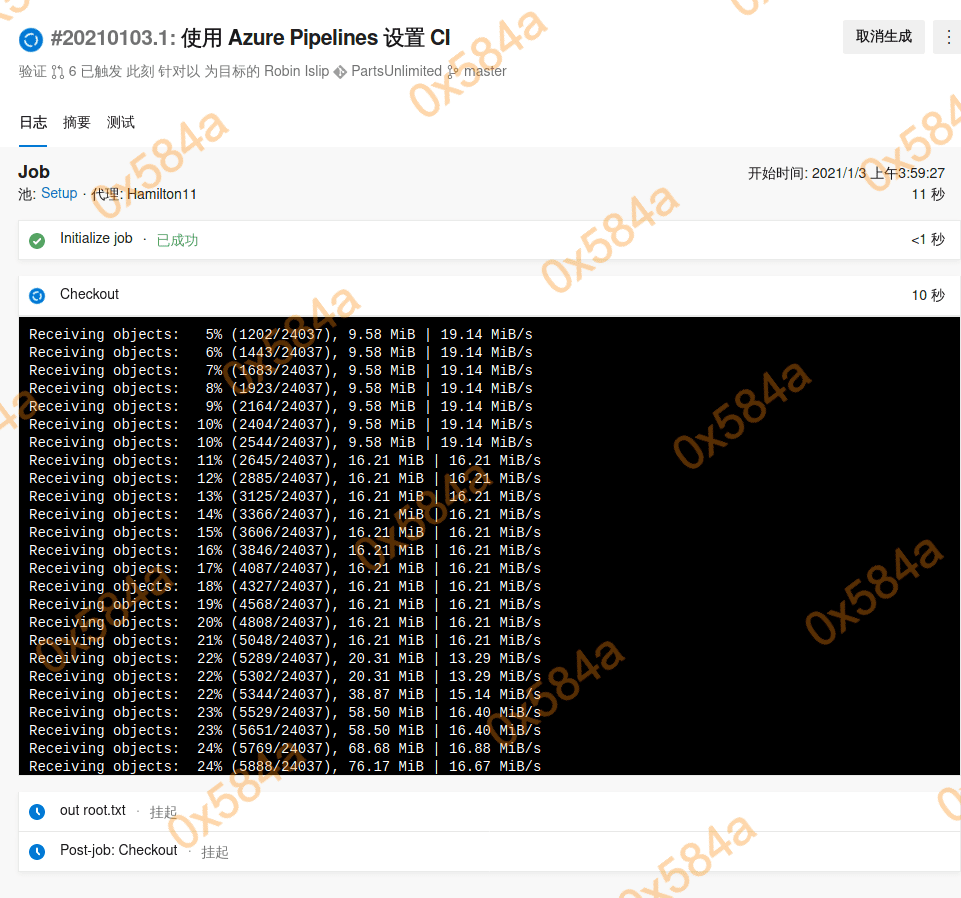Image resolution: width=961 pixels, height=898 pixels.
Task: Open the Setup agent pool link
Action: (x=59, y=193)
